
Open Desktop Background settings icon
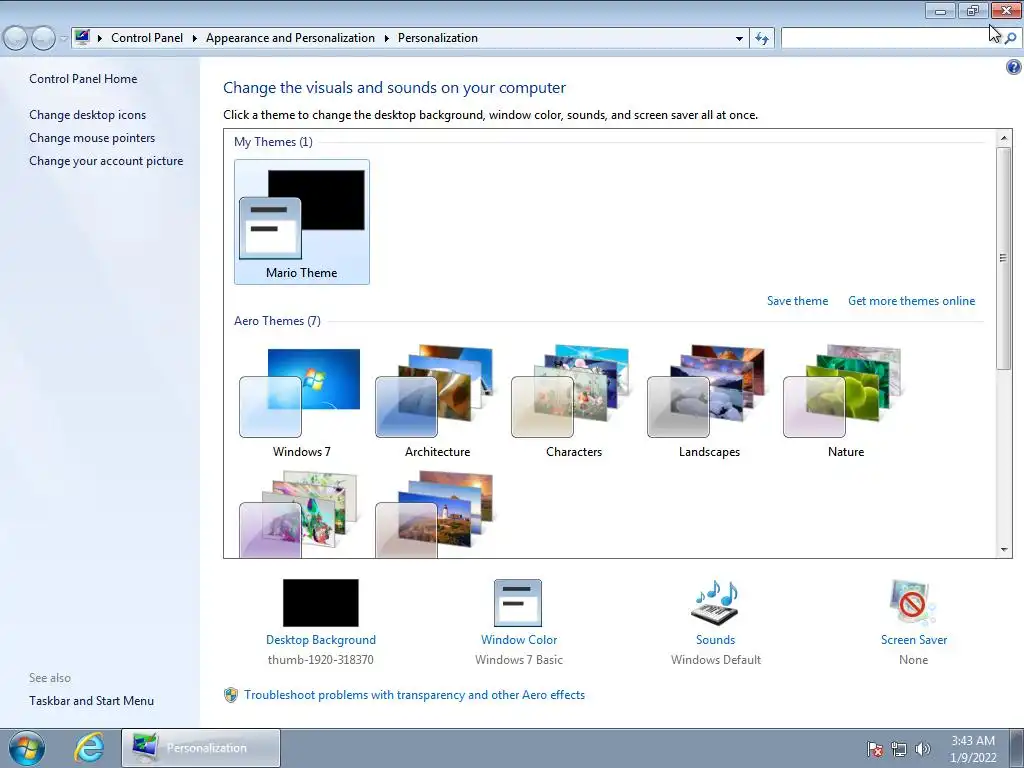[x=321, y=603]
